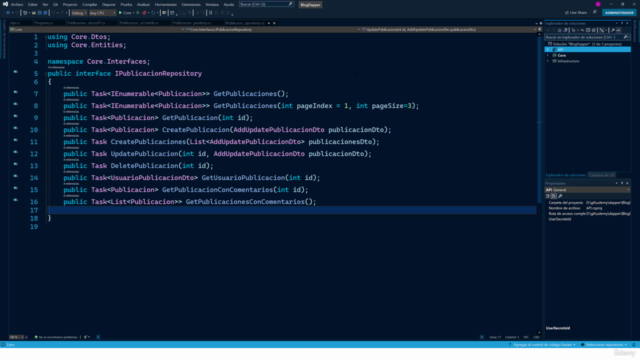The width and height of the screenshot is (640, 360).
Task: Expand the API project node
Action: point(548,49)
